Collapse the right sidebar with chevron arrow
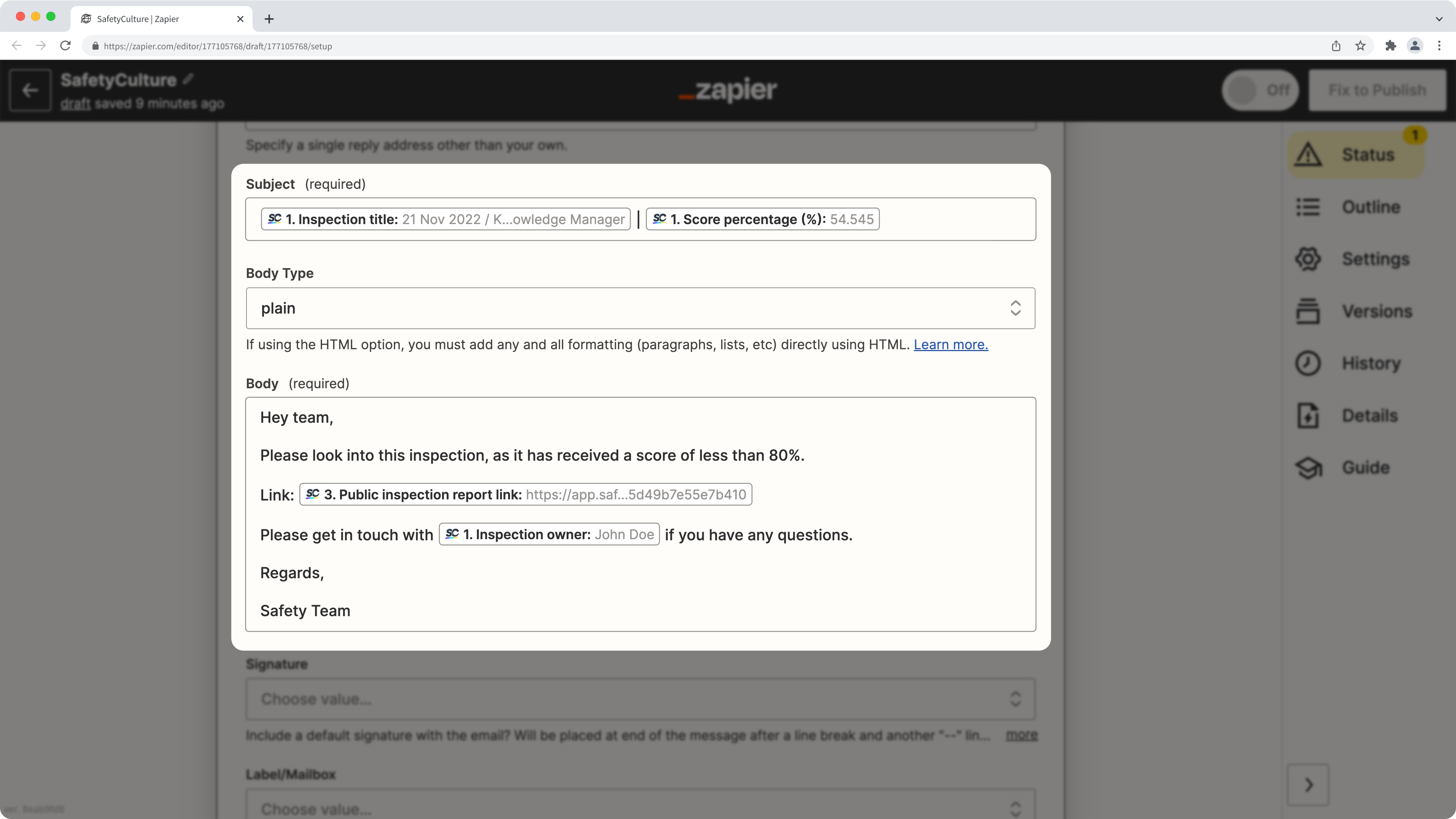This screenshot has height=819, width=1456. (1309, 784)
